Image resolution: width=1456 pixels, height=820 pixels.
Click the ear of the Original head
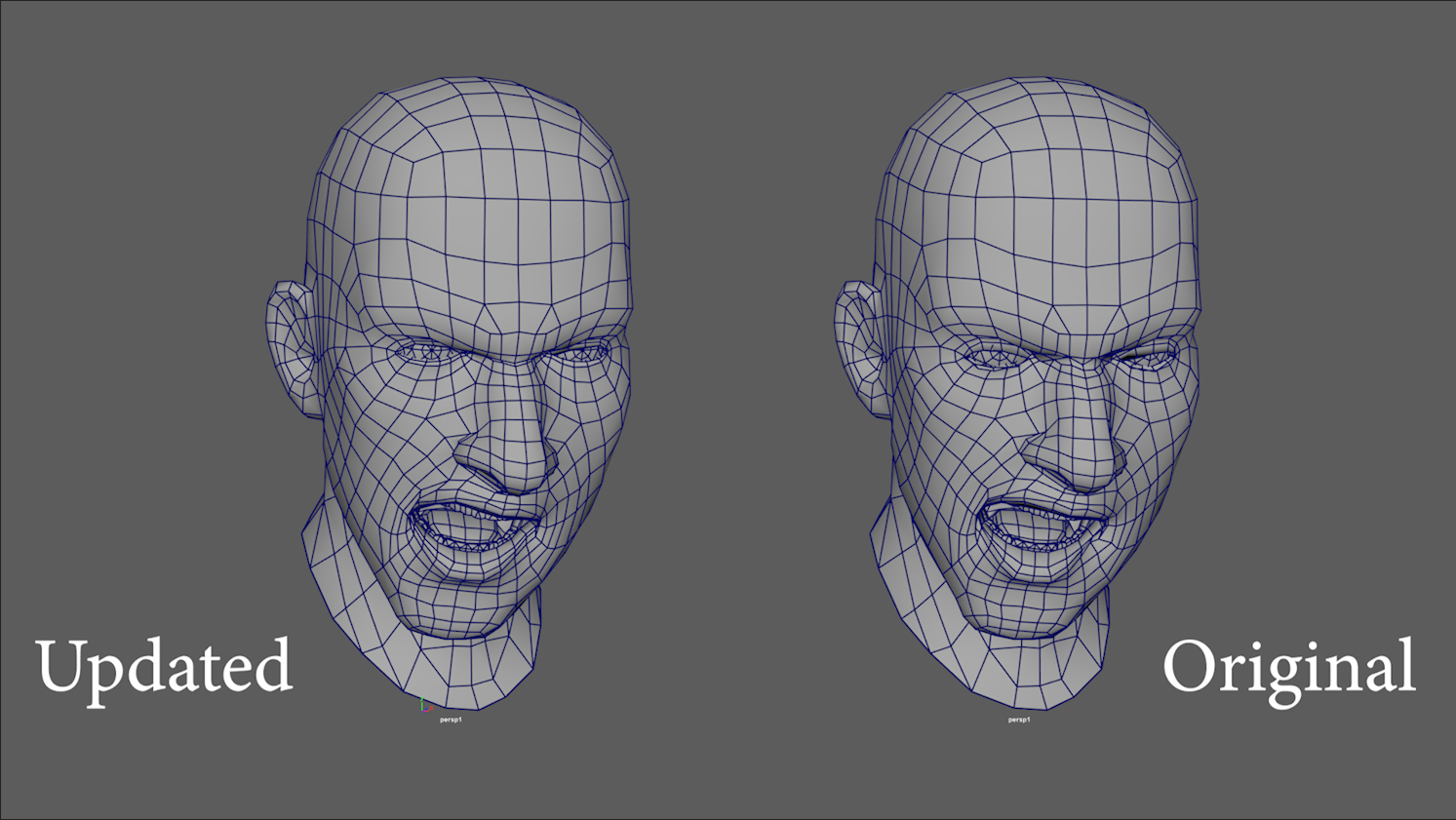(x=859, y=349)
